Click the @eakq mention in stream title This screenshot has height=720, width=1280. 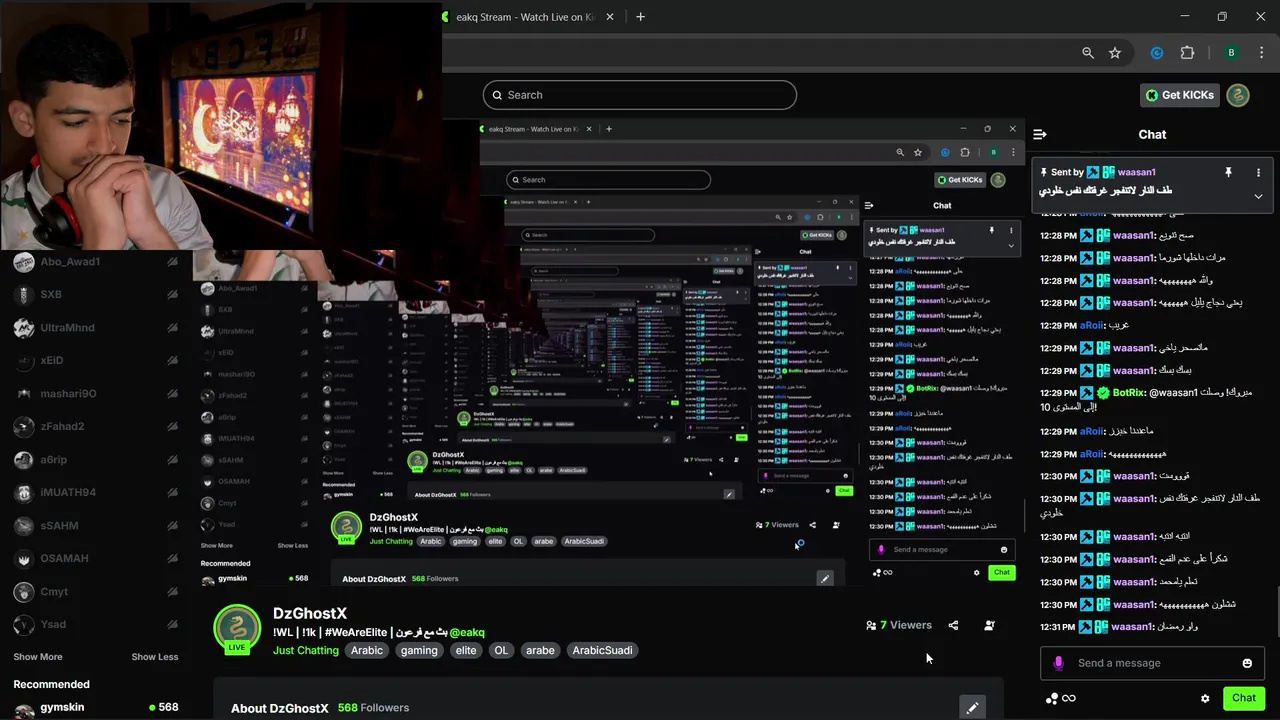tap(467, 632)
